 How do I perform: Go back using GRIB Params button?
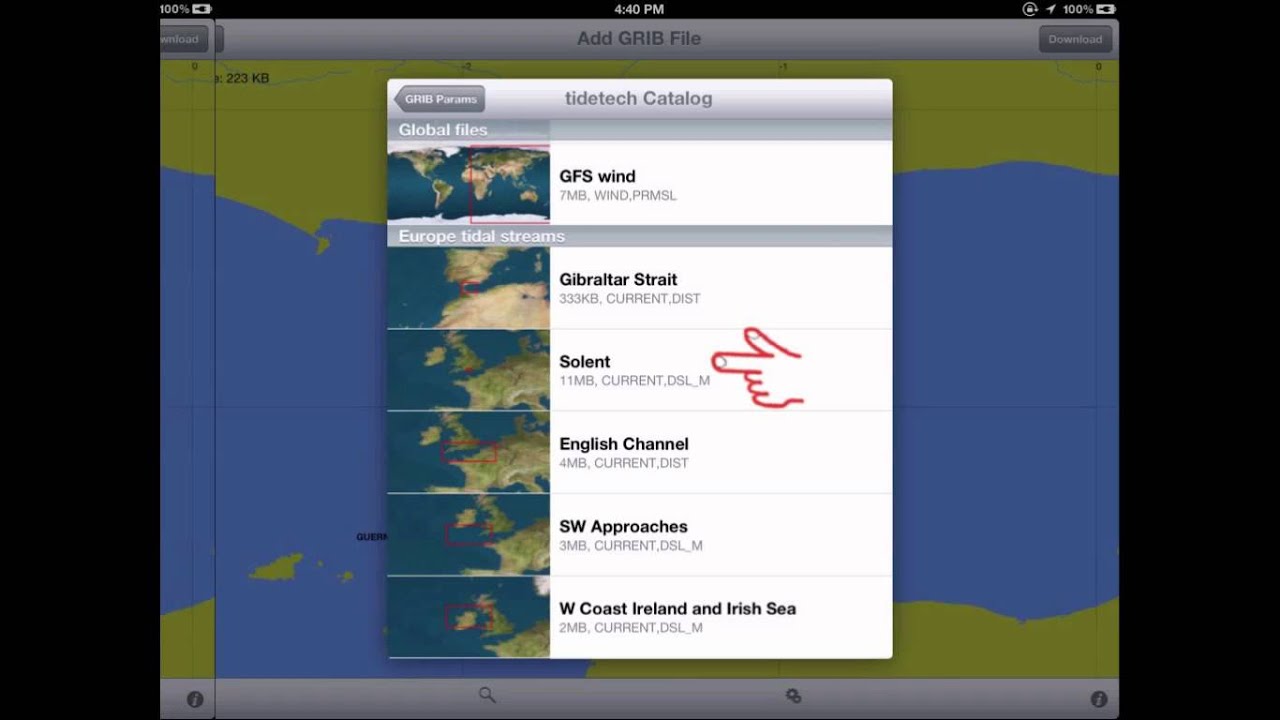click(440, 99)
